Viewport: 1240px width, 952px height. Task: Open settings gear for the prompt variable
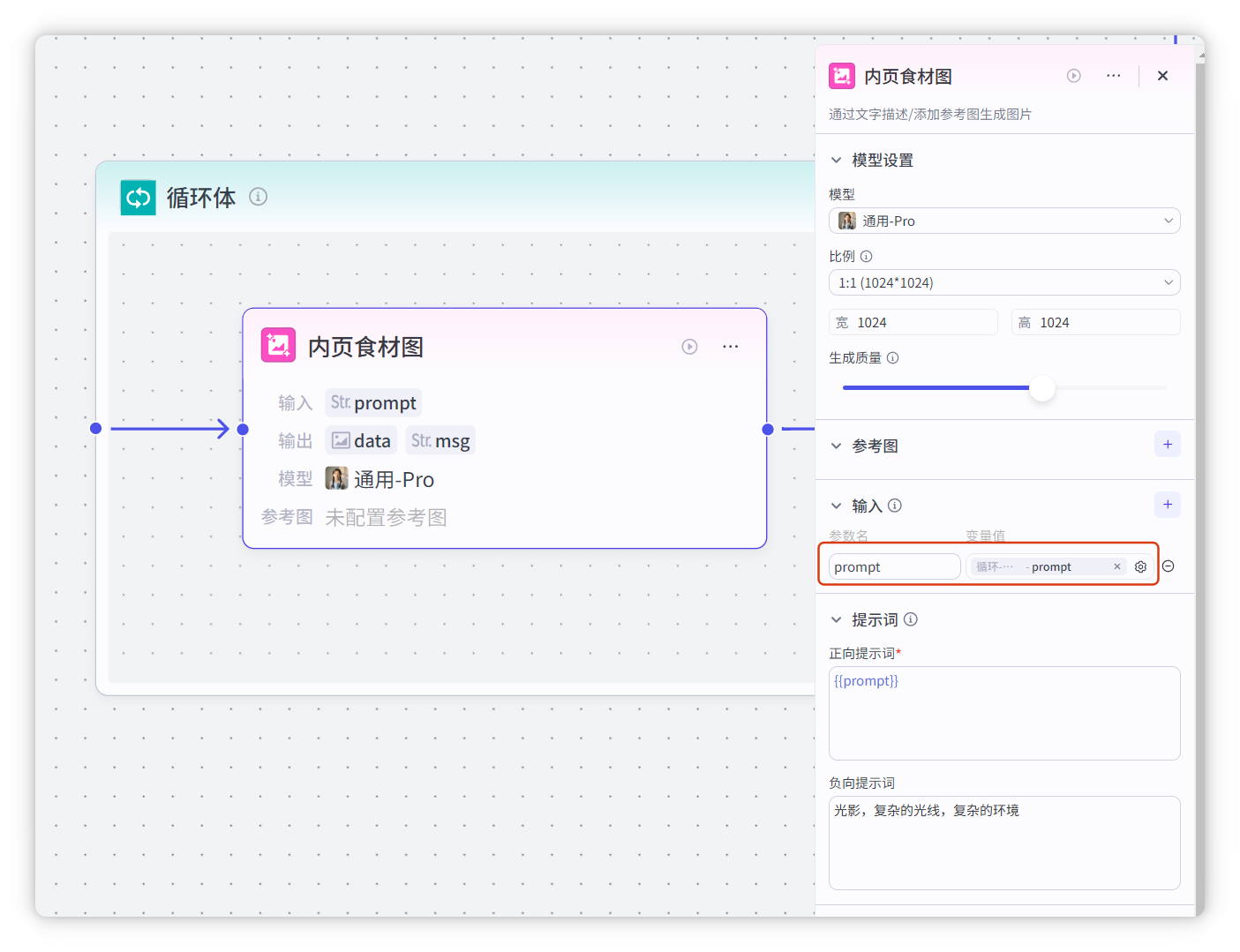(x=1140, y=567)
